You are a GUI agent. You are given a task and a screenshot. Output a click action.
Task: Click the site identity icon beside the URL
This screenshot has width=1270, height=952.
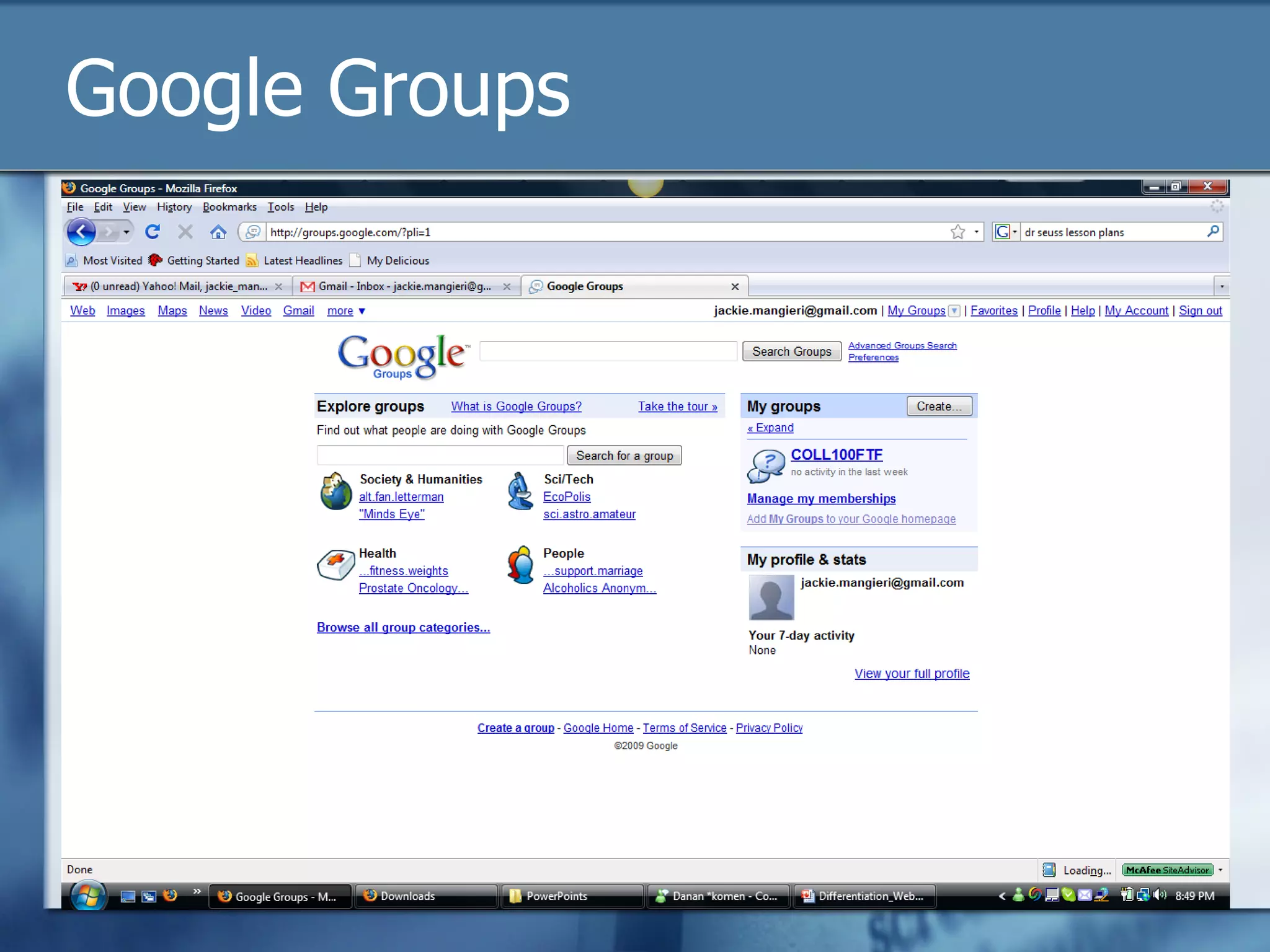tap(252, 232)
